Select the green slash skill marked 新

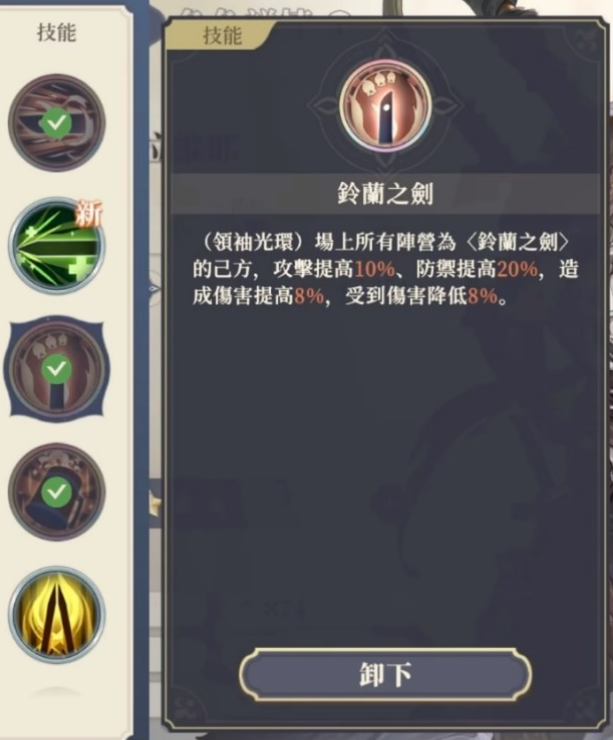(56, 246)
